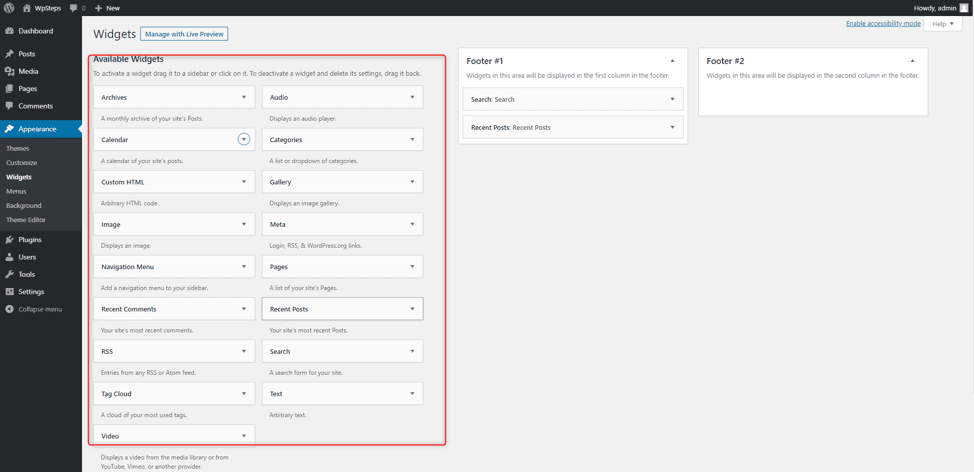974x472 pixels.
Task: Collapse menu toggle in sidebar
Action: coord(40,309)
